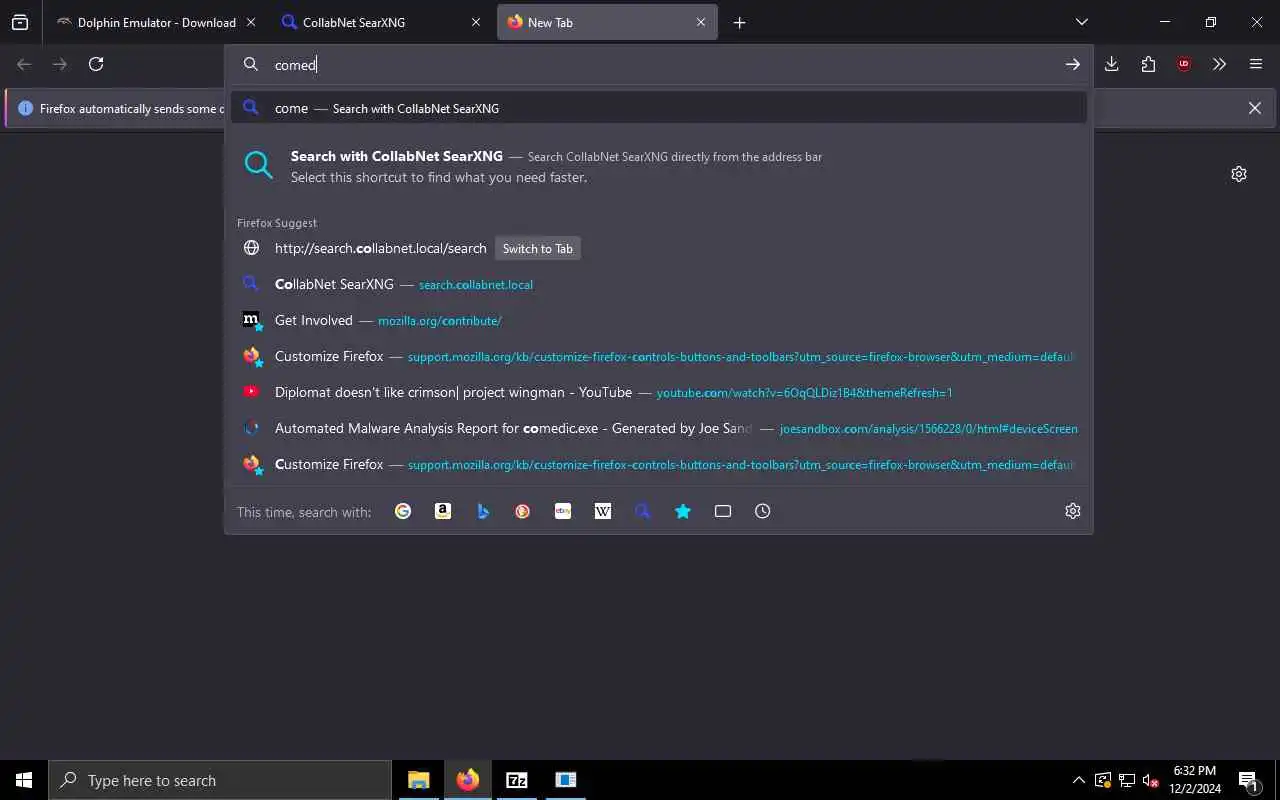Search only open tabs icon

[723, 511]
